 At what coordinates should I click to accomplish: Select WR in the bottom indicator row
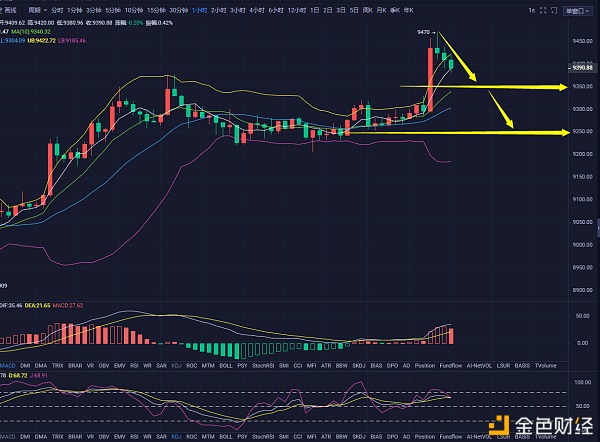[147, 436]
